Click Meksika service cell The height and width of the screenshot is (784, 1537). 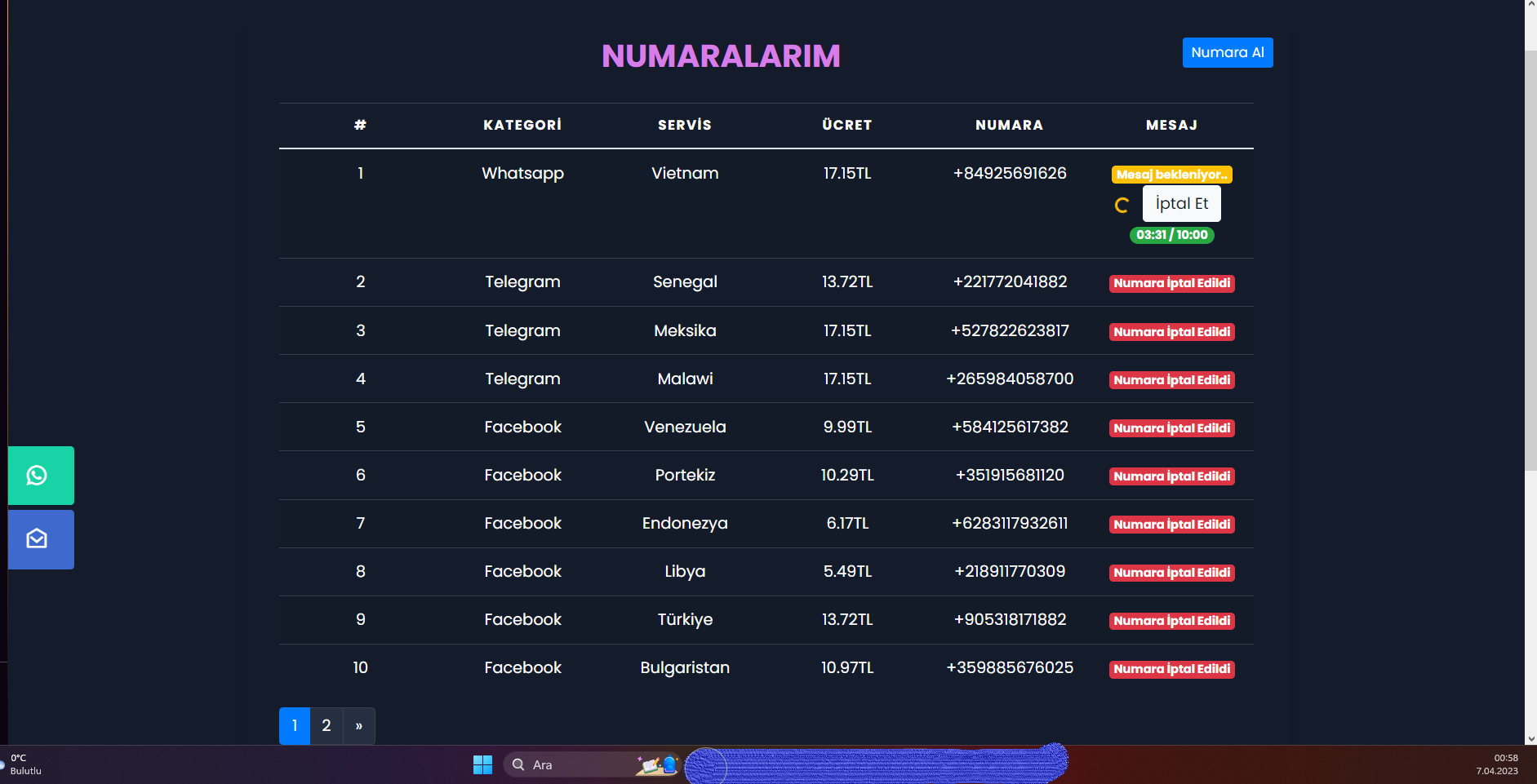[x=685, y=330]
